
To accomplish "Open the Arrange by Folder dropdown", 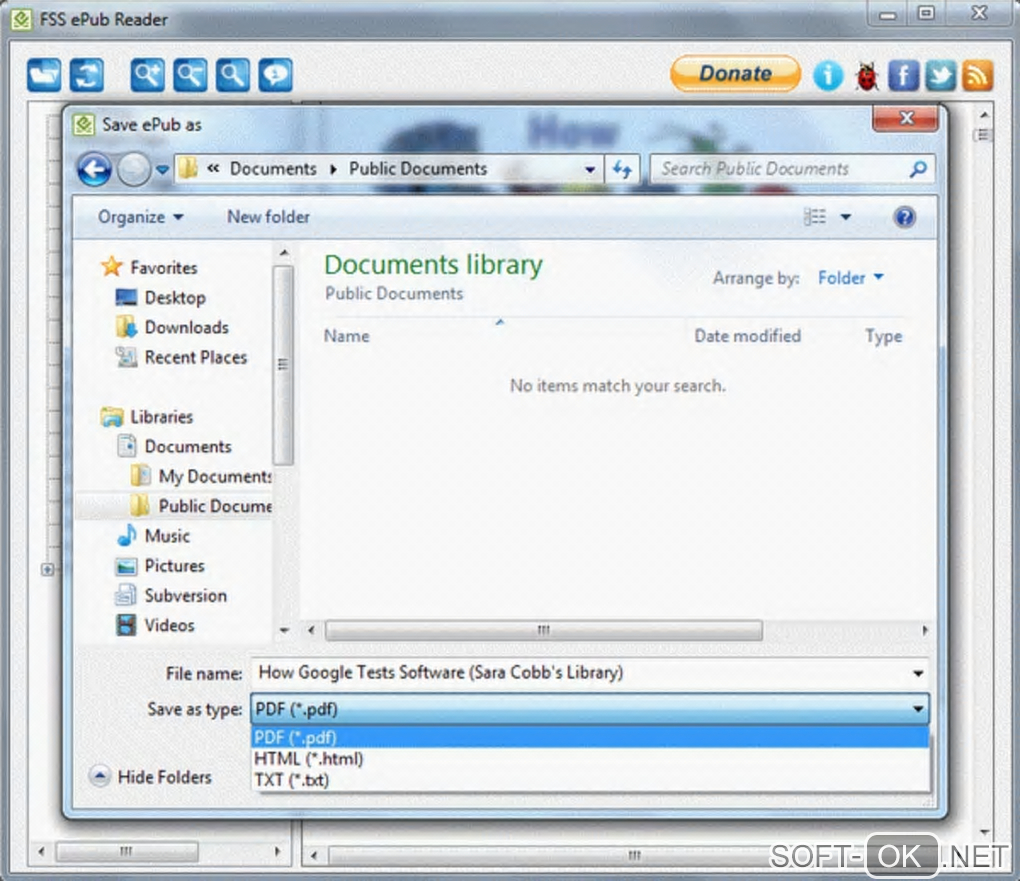I will click(850, 278).
